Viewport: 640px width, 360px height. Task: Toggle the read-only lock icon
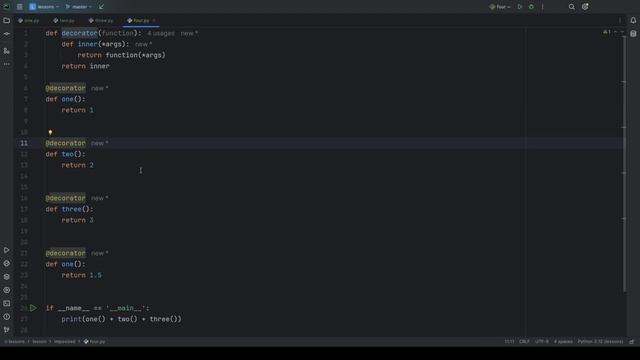[631, 341]
